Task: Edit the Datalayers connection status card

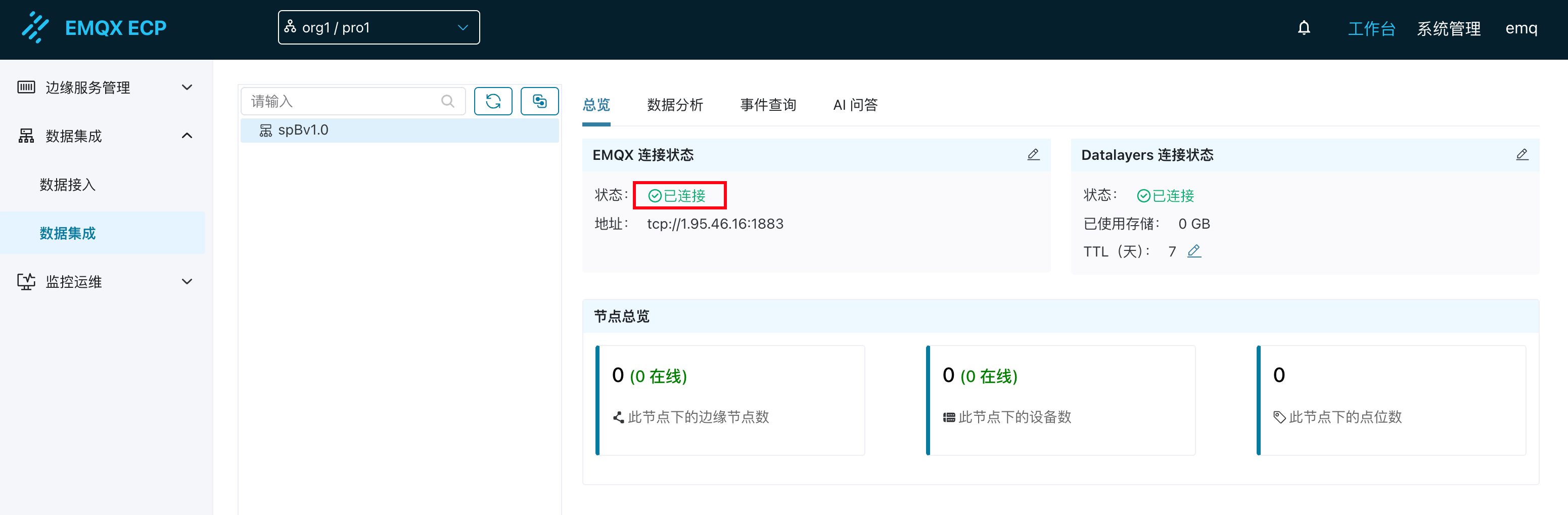Action: 1521,155
